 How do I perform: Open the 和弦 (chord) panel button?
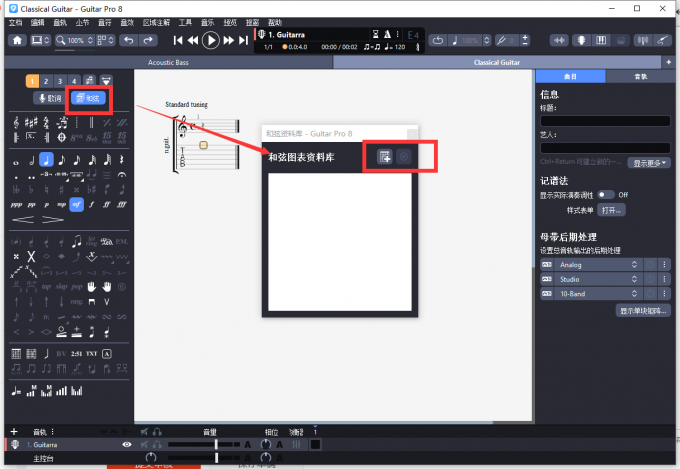(88, 98)
